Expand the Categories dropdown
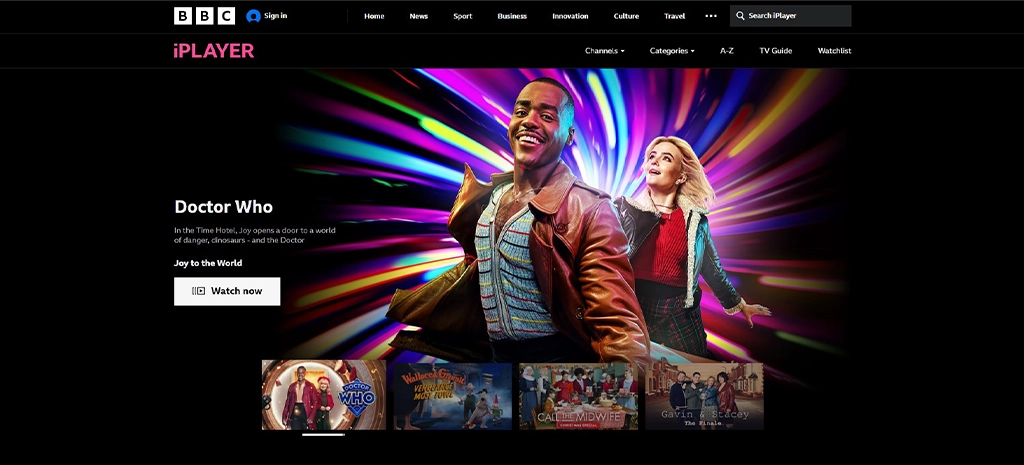The height and width of the screenshot is (465, 1024). (672, 51)
